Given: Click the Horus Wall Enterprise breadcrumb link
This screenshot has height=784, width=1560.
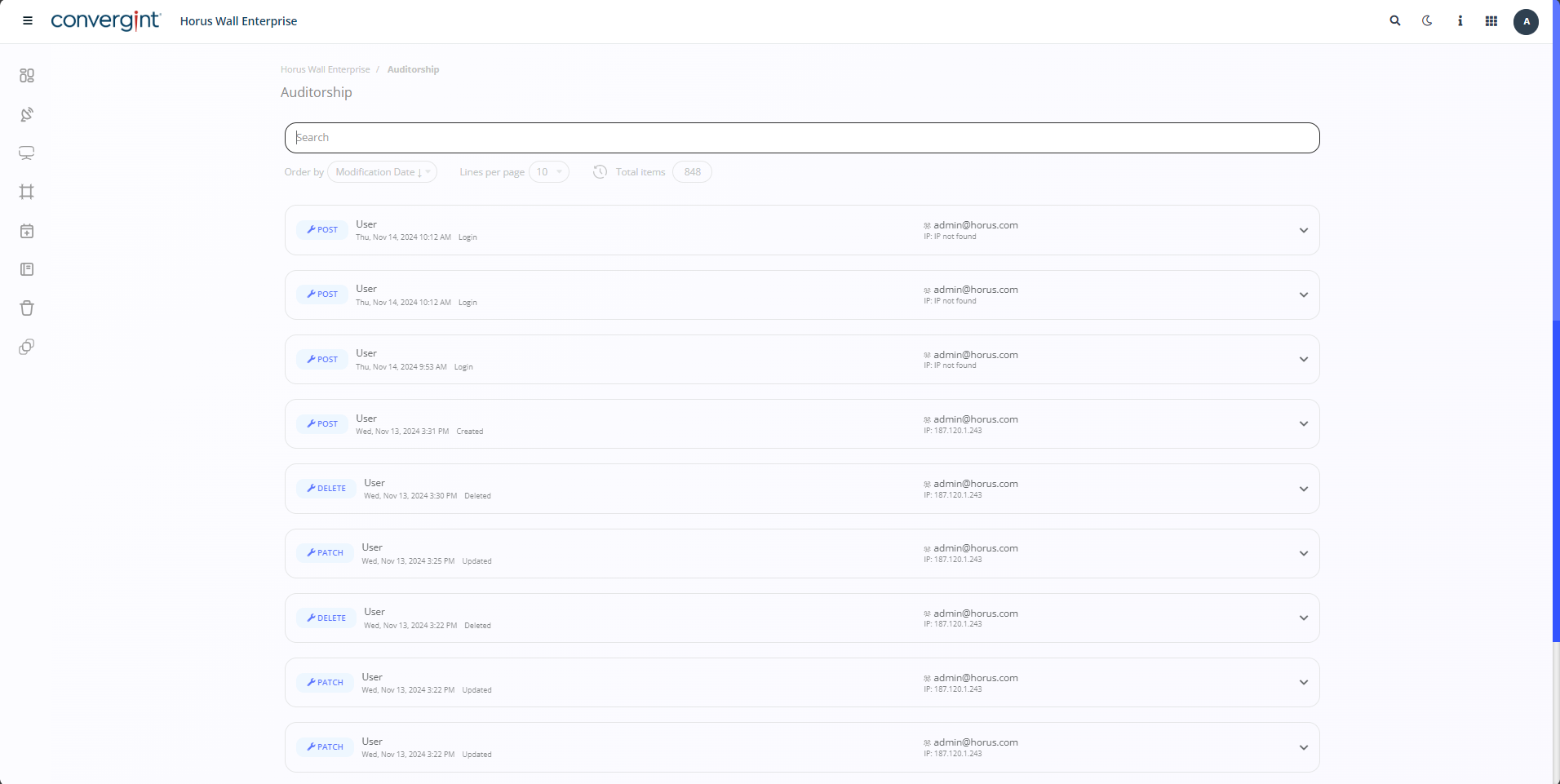Looking at the screenshot, I should [325, 69].
